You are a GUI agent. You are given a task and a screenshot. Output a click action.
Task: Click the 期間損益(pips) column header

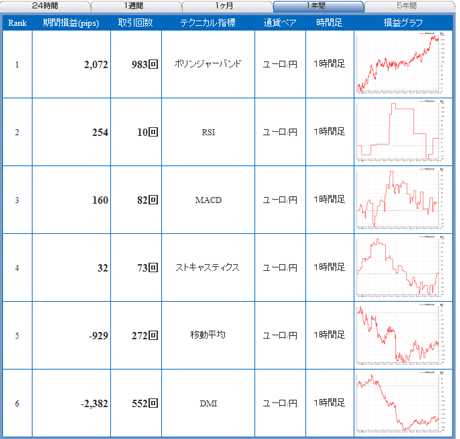coord(71,23)
